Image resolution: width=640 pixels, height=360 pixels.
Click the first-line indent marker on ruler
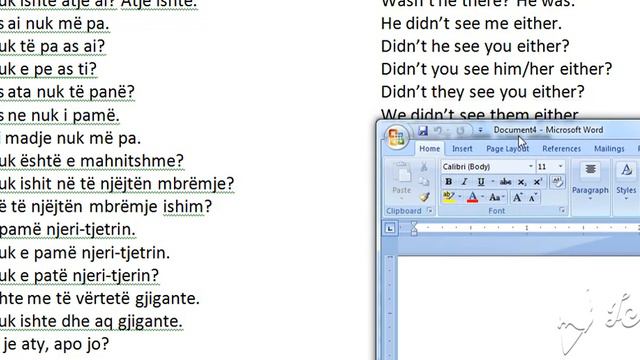tap(413, 225)
